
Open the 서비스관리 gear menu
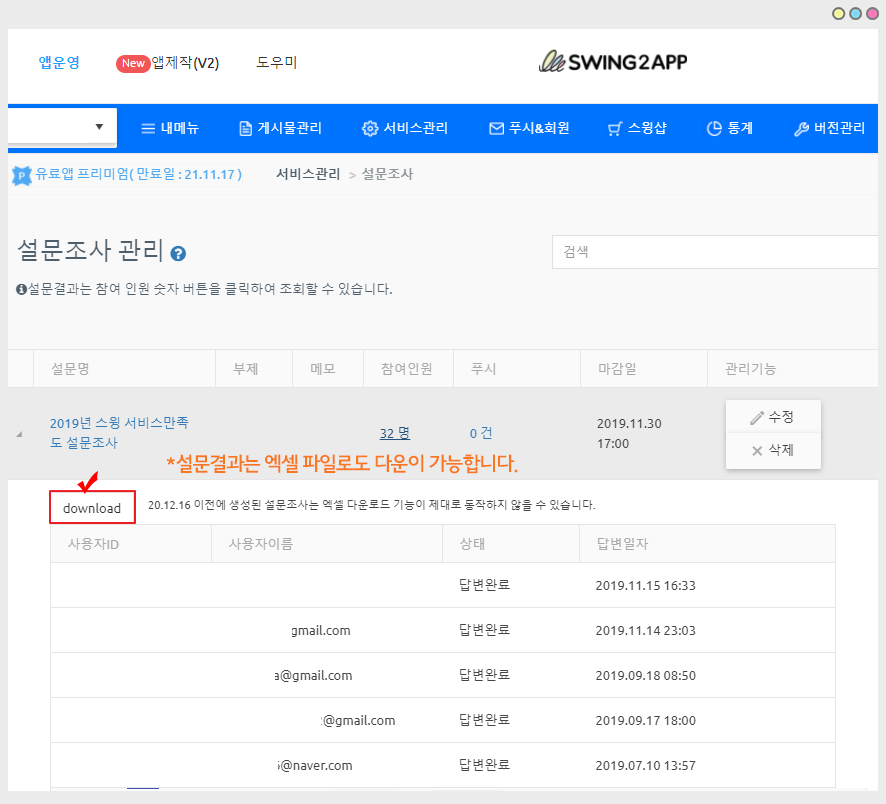pos(404,128)
